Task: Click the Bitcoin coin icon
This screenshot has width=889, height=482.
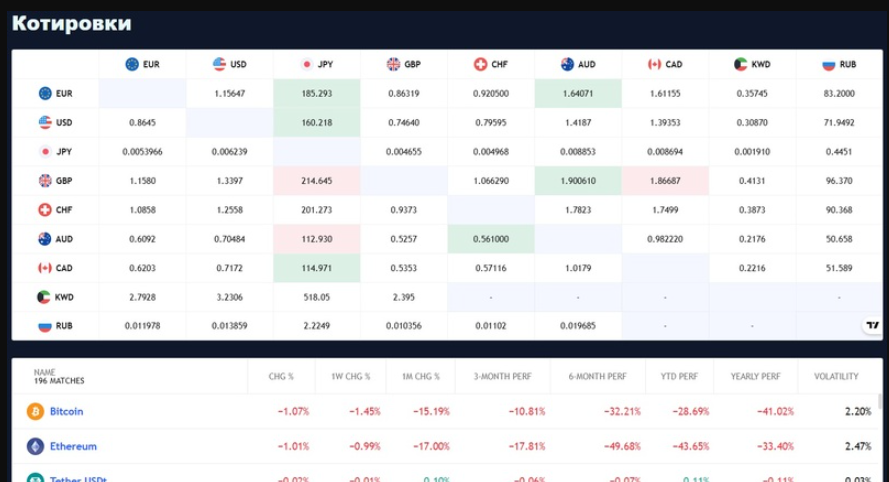Action: point(35,411)
